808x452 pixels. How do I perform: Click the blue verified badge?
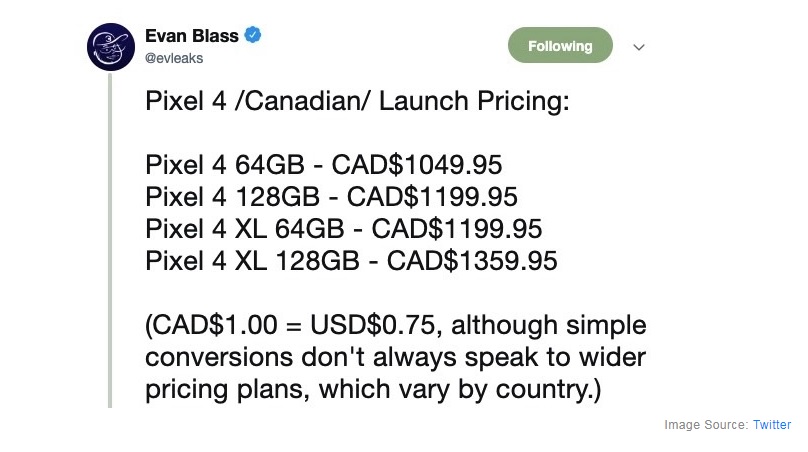click(254, 36)
